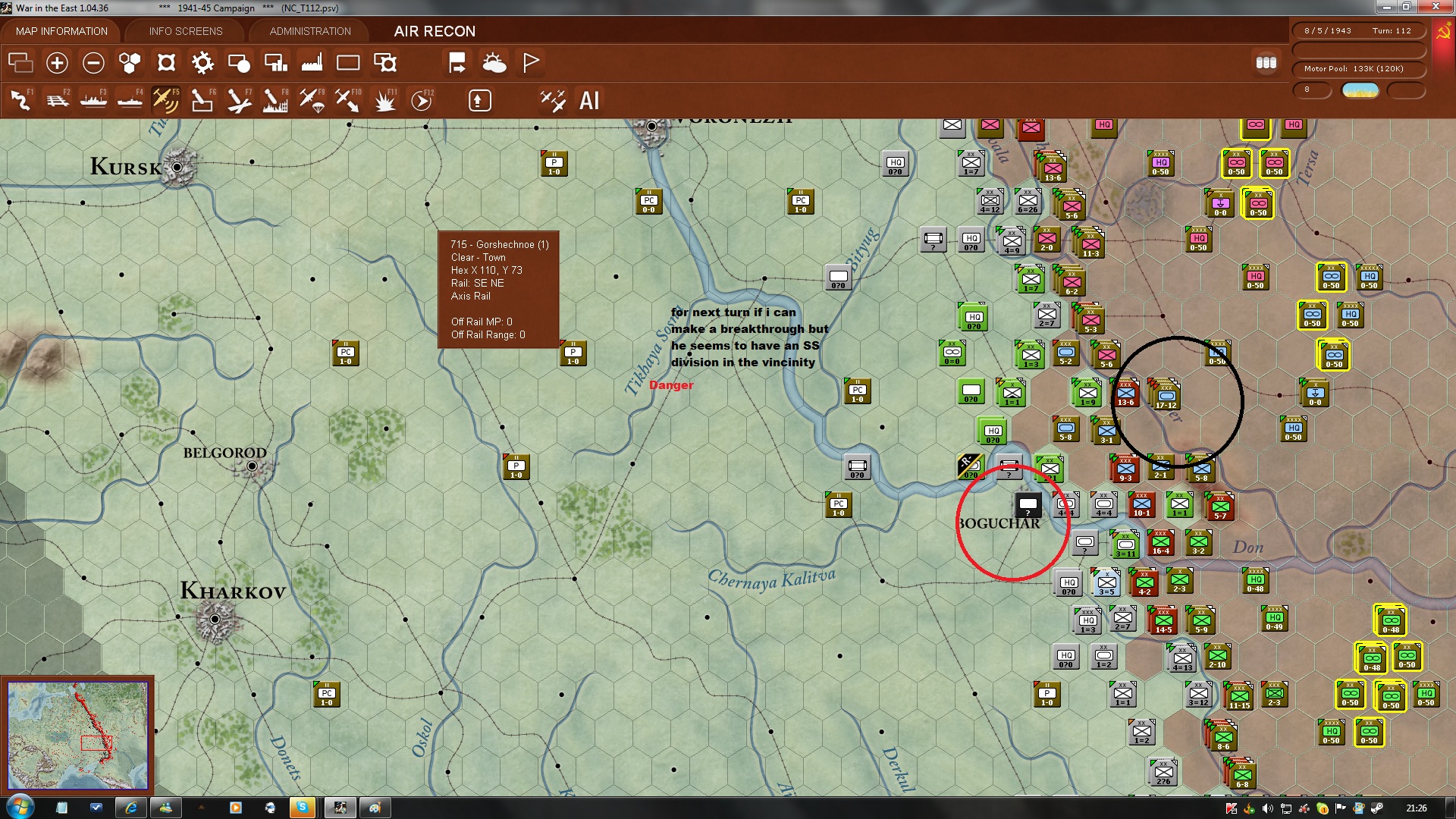Select Rail Transport mode (F2)
The image size is (1456, 819).
point(57,100)
